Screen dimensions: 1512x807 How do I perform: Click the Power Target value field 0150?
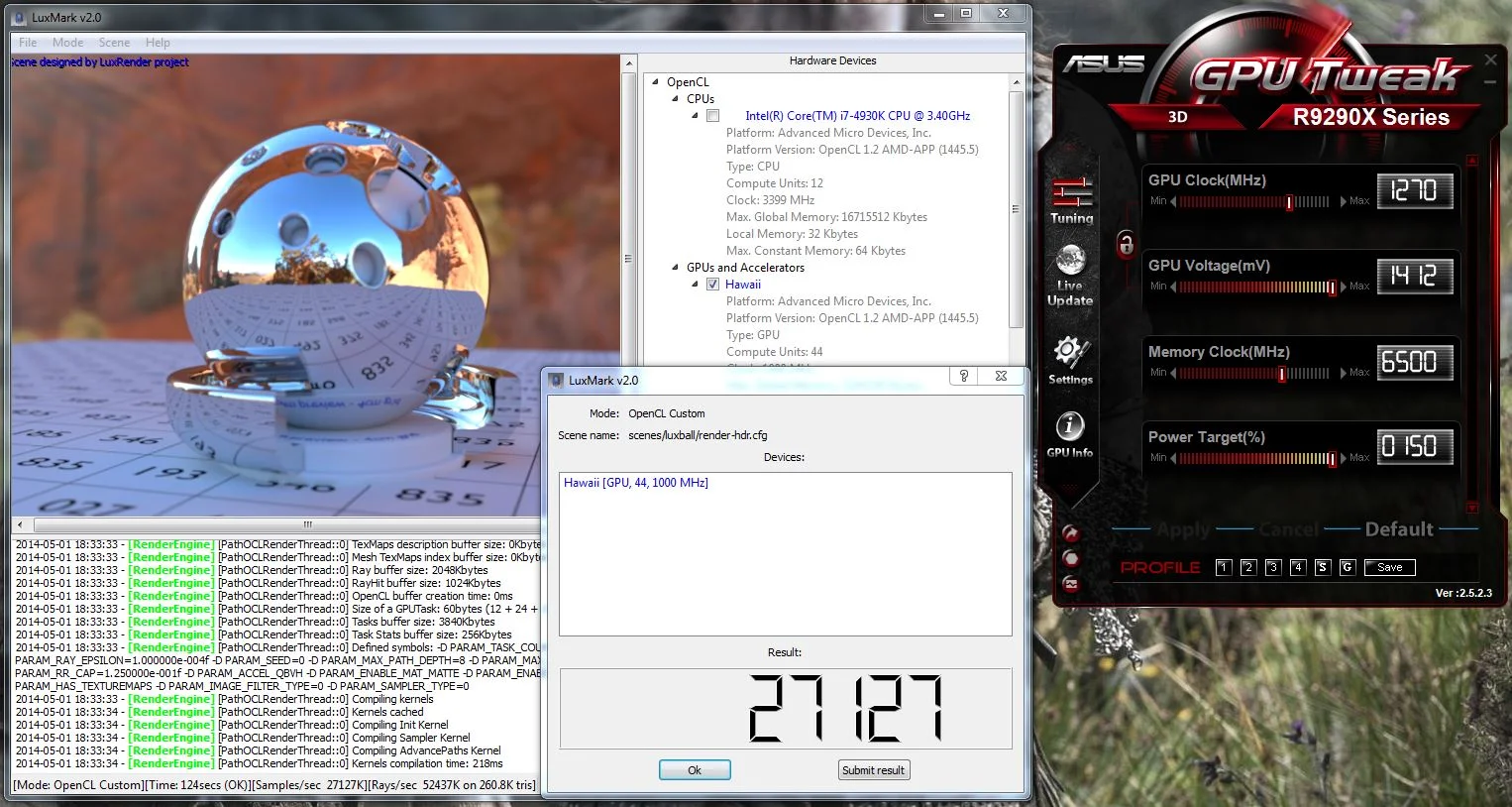pyautogui.click(x=1415, y=447)
